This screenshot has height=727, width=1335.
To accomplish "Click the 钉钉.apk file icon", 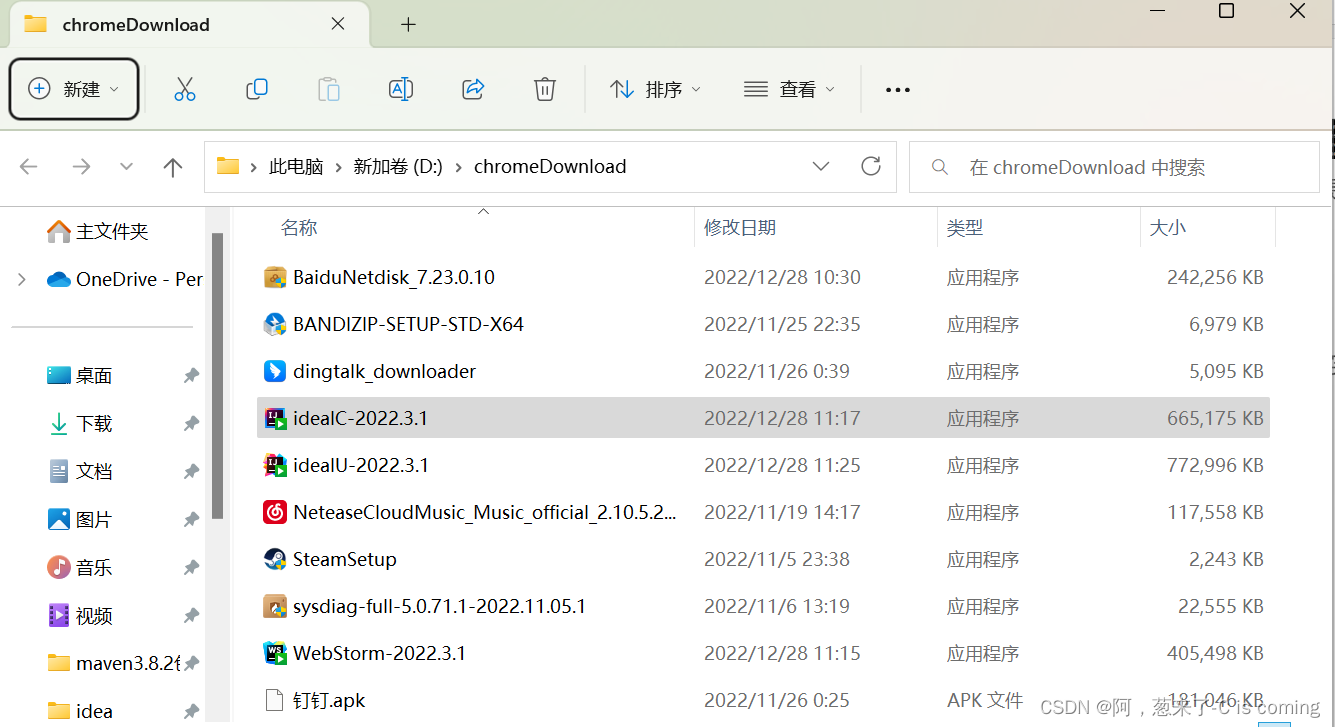I will [x=275, y=700].
